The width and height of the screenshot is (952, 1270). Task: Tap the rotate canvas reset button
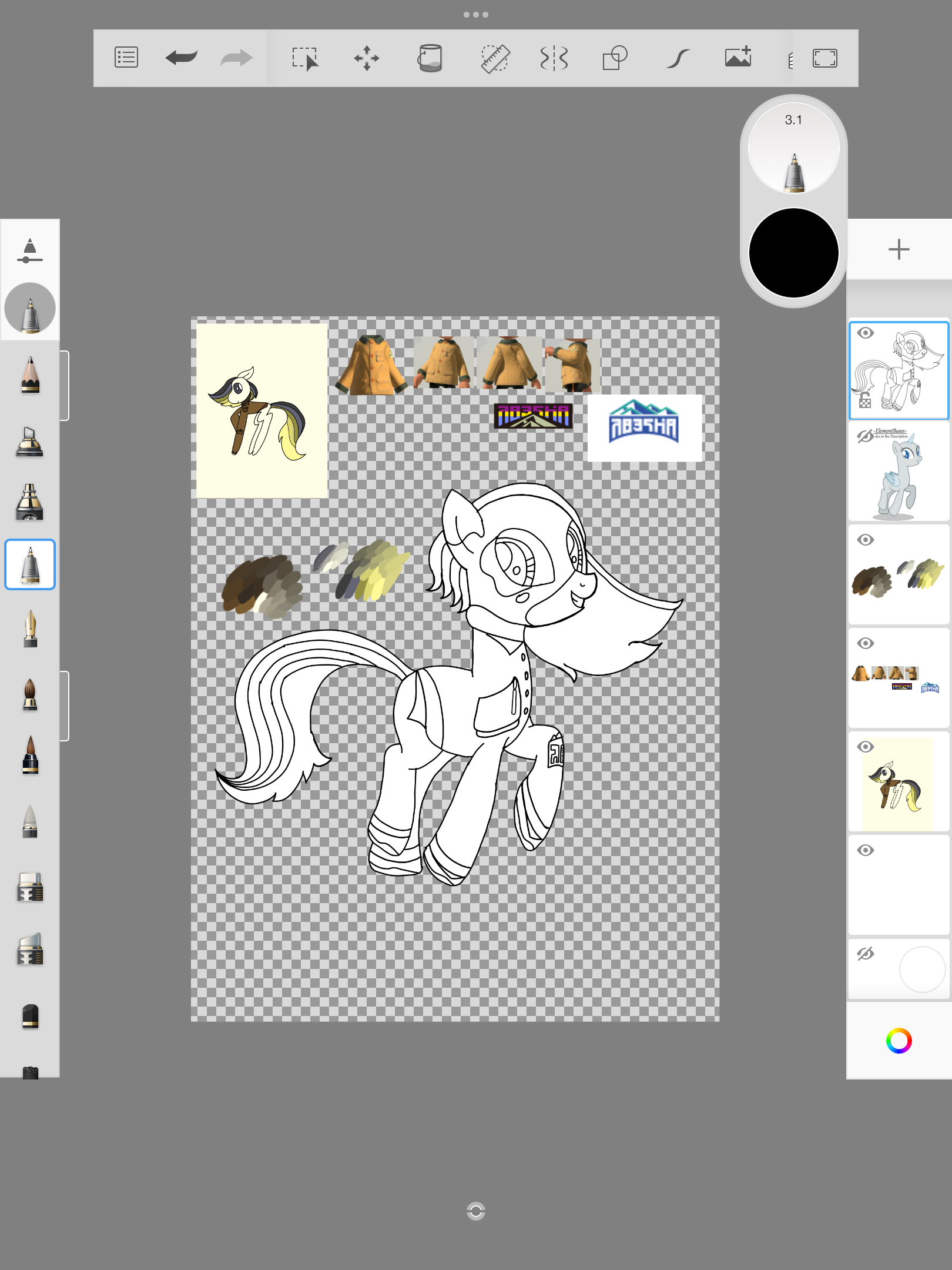(x=476, y=1211)
